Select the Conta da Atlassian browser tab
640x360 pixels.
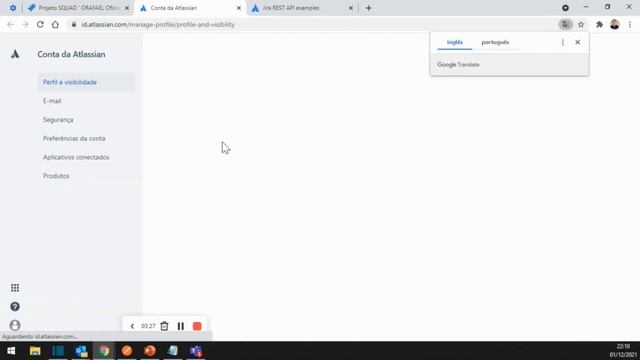pyautogui.click(x=190, y=8)
